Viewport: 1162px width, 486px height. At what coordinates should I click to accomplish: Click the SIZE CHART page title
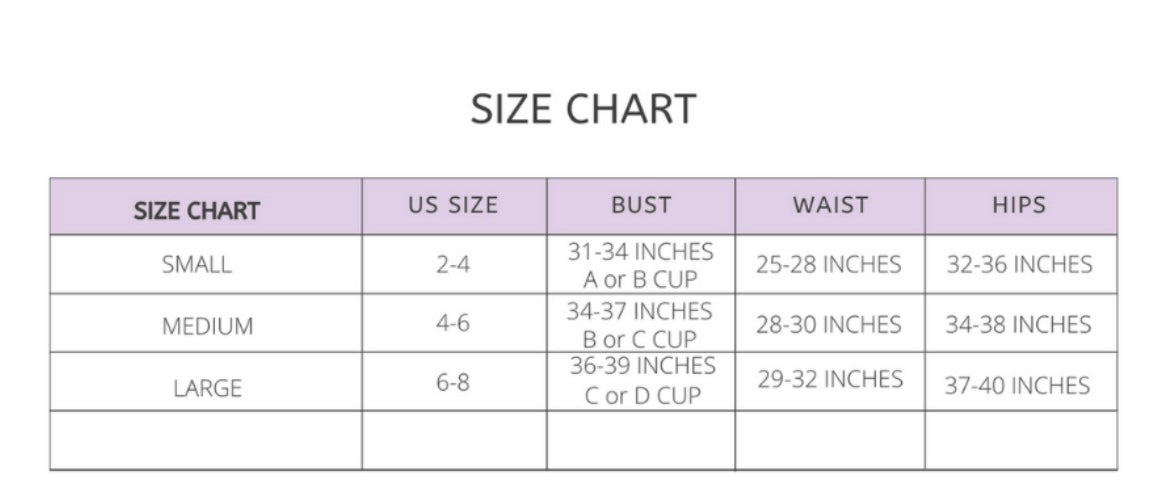pos(583,109)
